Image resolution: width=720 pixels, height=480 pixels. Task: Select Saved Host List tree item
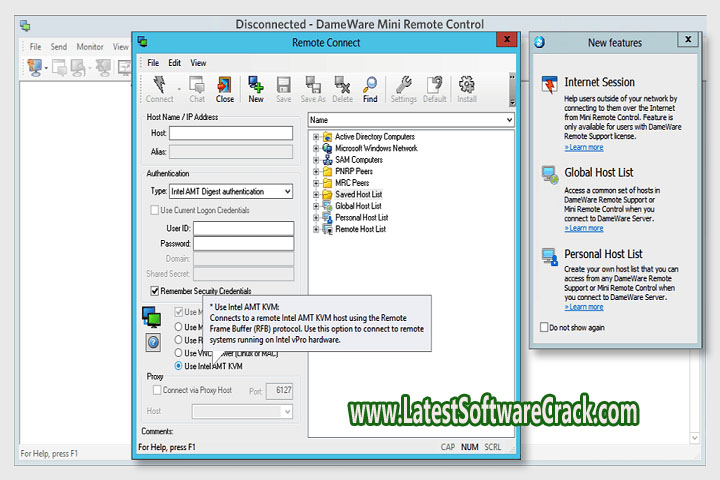click(x=360, y=194)
